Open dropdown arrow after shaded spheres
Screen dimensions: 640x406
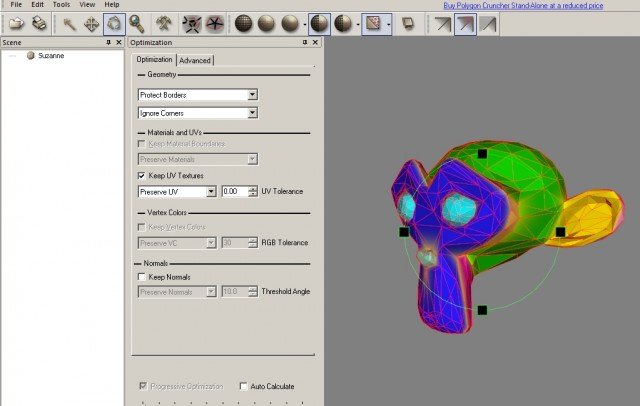pyautogui.click(x=305, y=24)
